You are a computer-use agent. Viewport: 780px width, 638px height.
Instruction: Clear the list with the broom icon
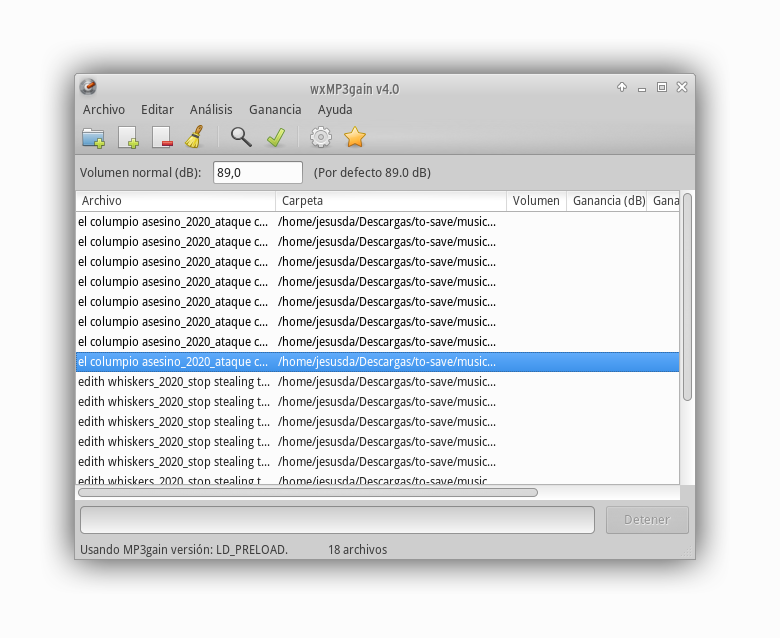(x=195, y=138)
